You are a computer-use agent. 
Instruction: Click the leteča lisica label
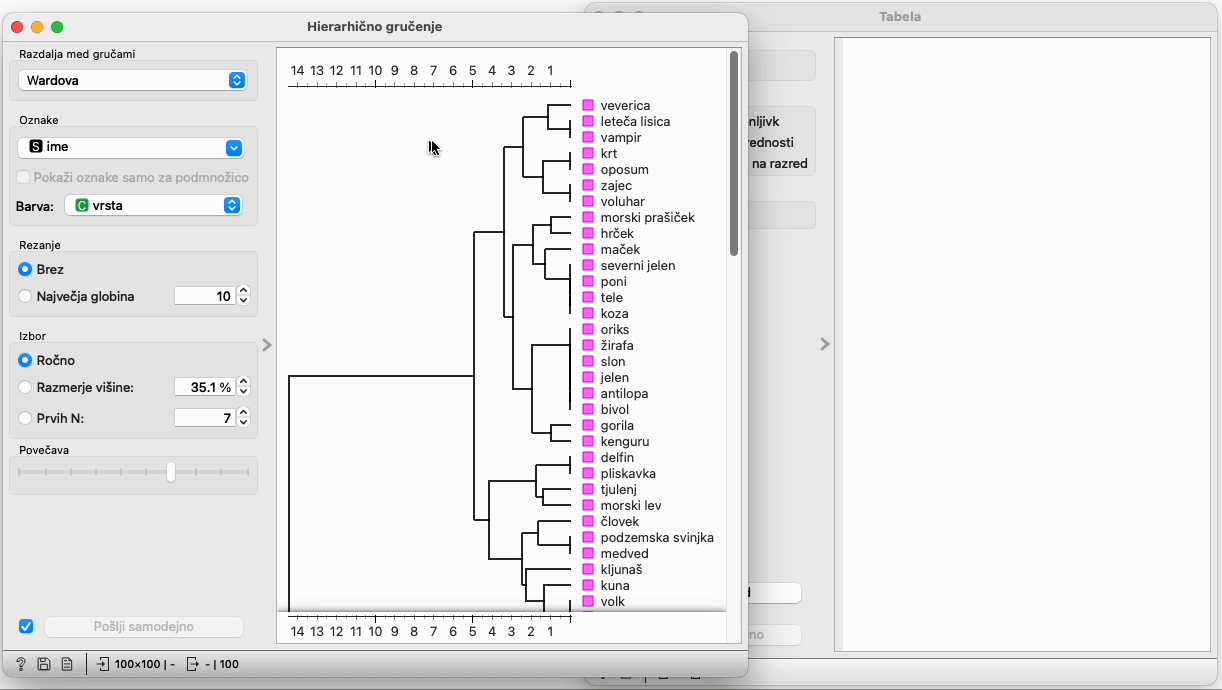click(635, 121)
